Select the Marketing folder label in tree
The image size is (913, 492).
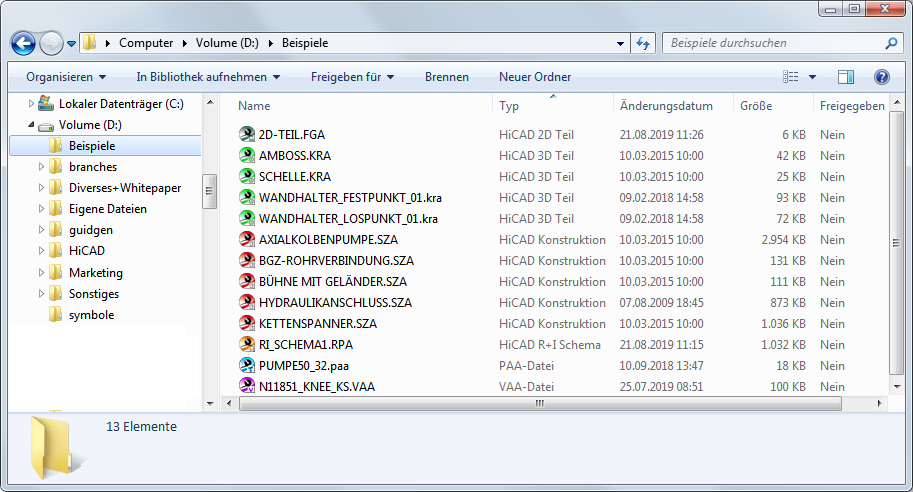click(96, 272)
